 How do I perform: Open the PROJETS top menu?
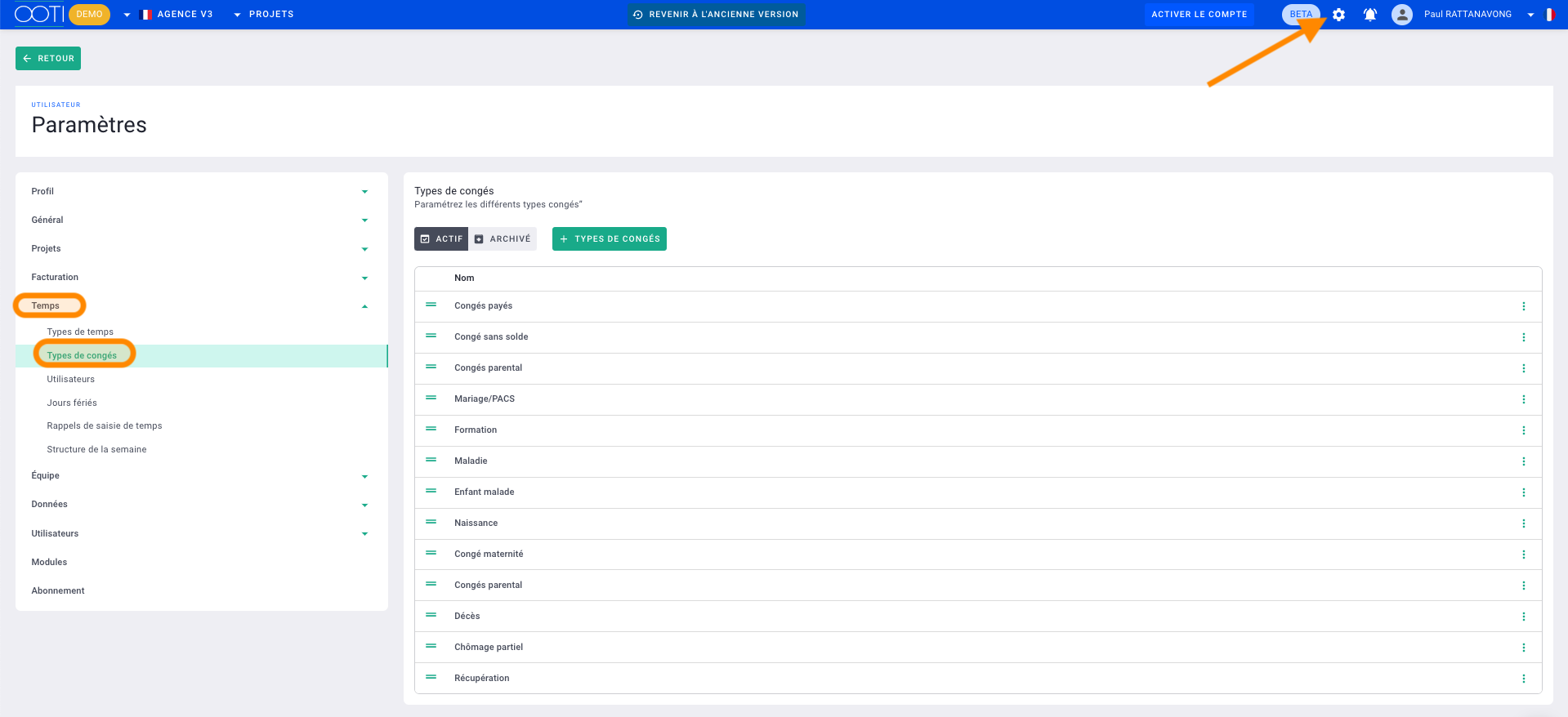(x=263, y=15)
